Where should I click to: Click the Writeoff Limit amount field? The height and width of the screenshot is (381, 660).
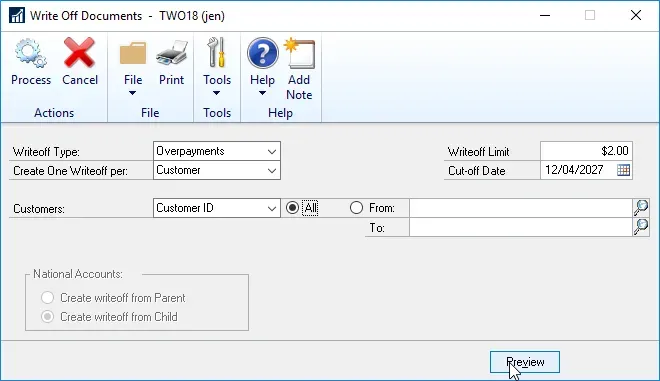[586, 151]
